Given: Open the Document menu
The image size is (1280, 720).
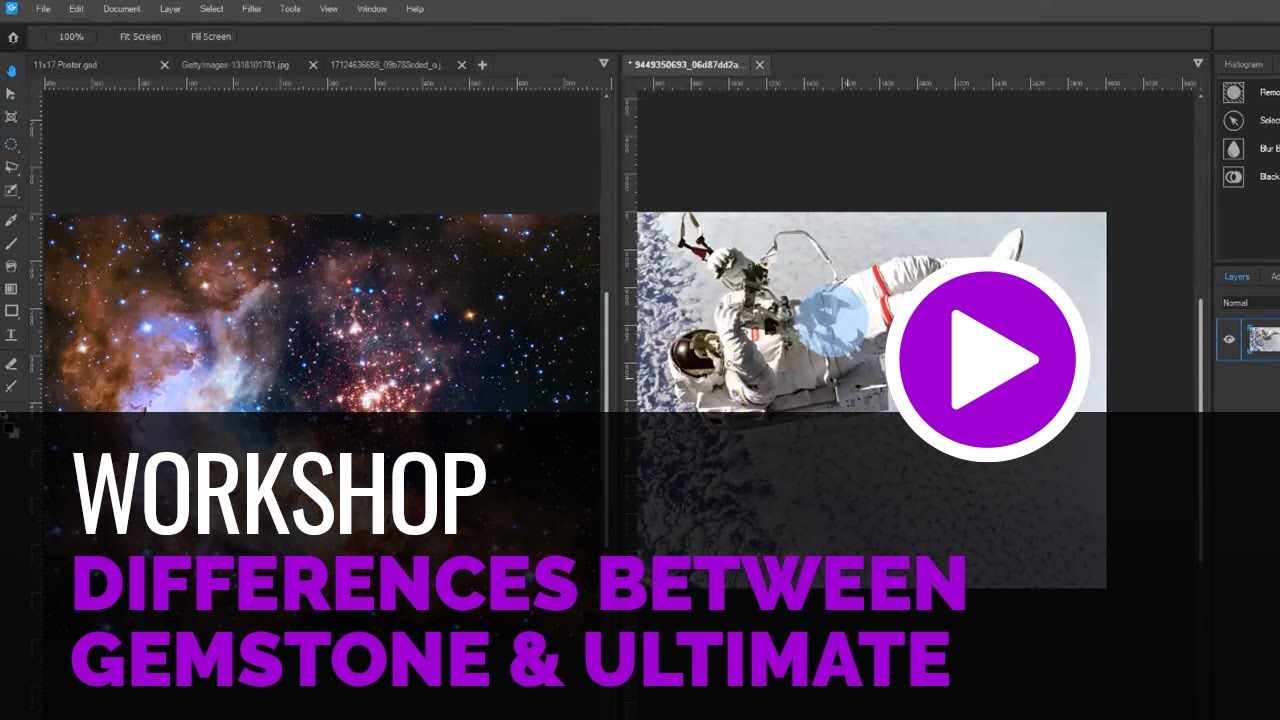Looking at the screenshot, I should tap(122, 9).
